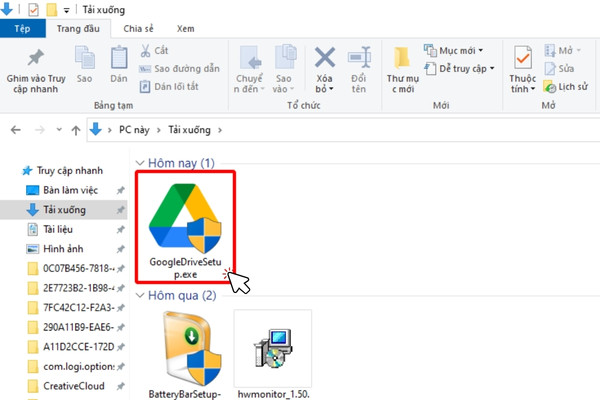Collapse the Hôm nay (1) group
The image size is (600, 400).
[x=140, y=163]
